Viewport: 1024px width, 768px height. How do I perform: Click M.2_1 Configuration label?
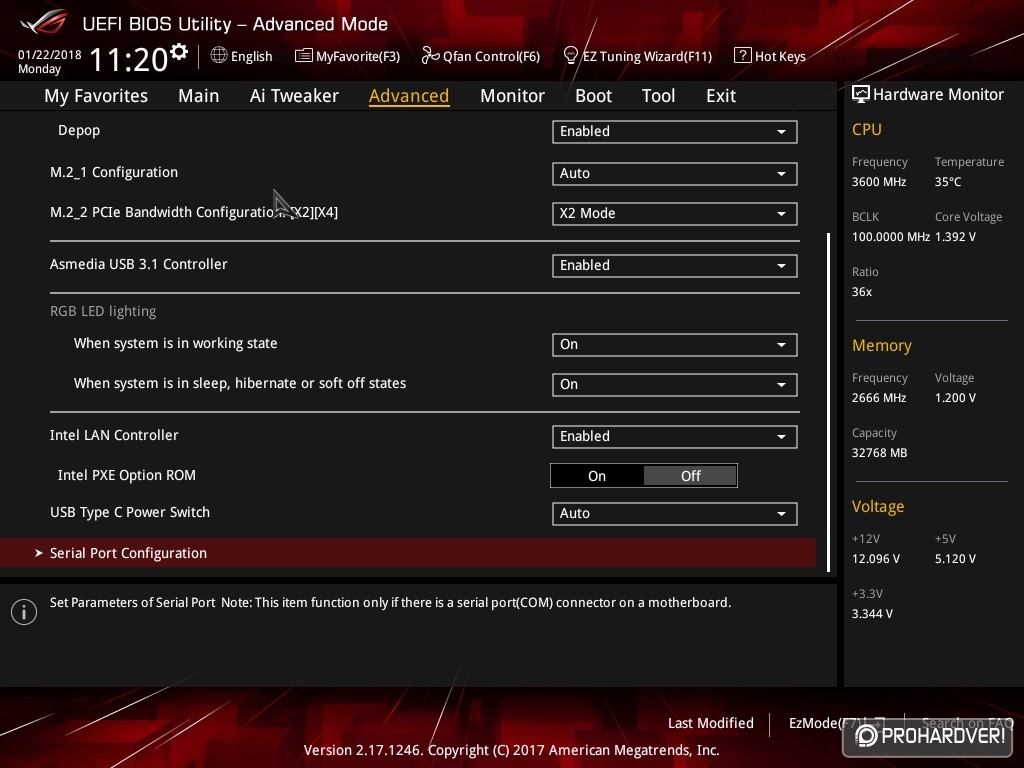point(114,172)
